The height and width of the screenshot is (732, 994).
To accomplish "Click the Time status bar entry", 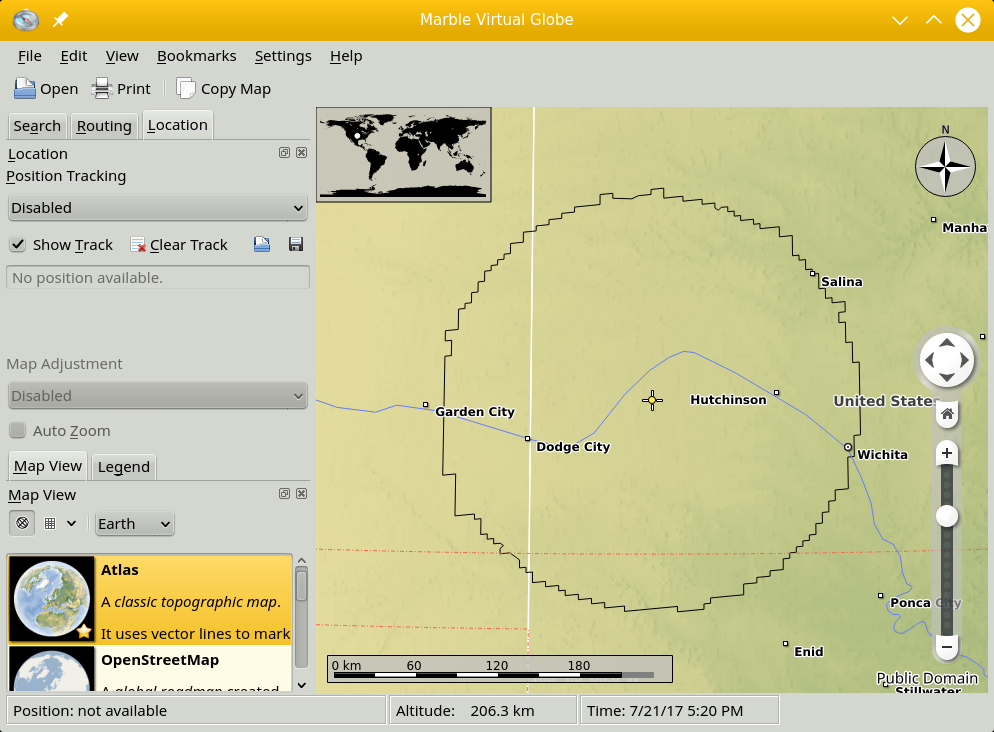I will [680, 710].
